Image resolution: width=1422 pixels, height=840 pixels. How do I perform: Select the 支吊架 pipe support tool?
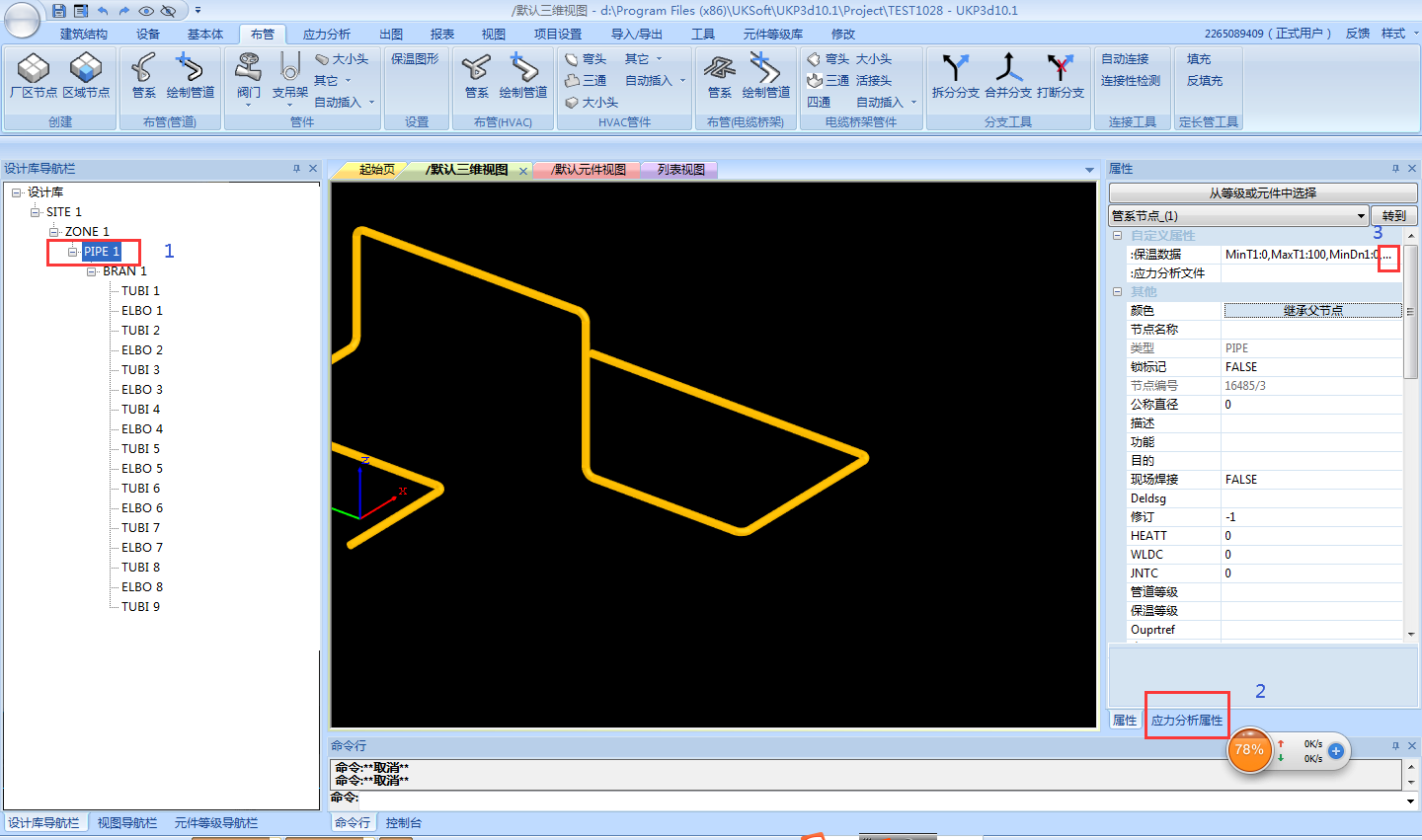289,69
